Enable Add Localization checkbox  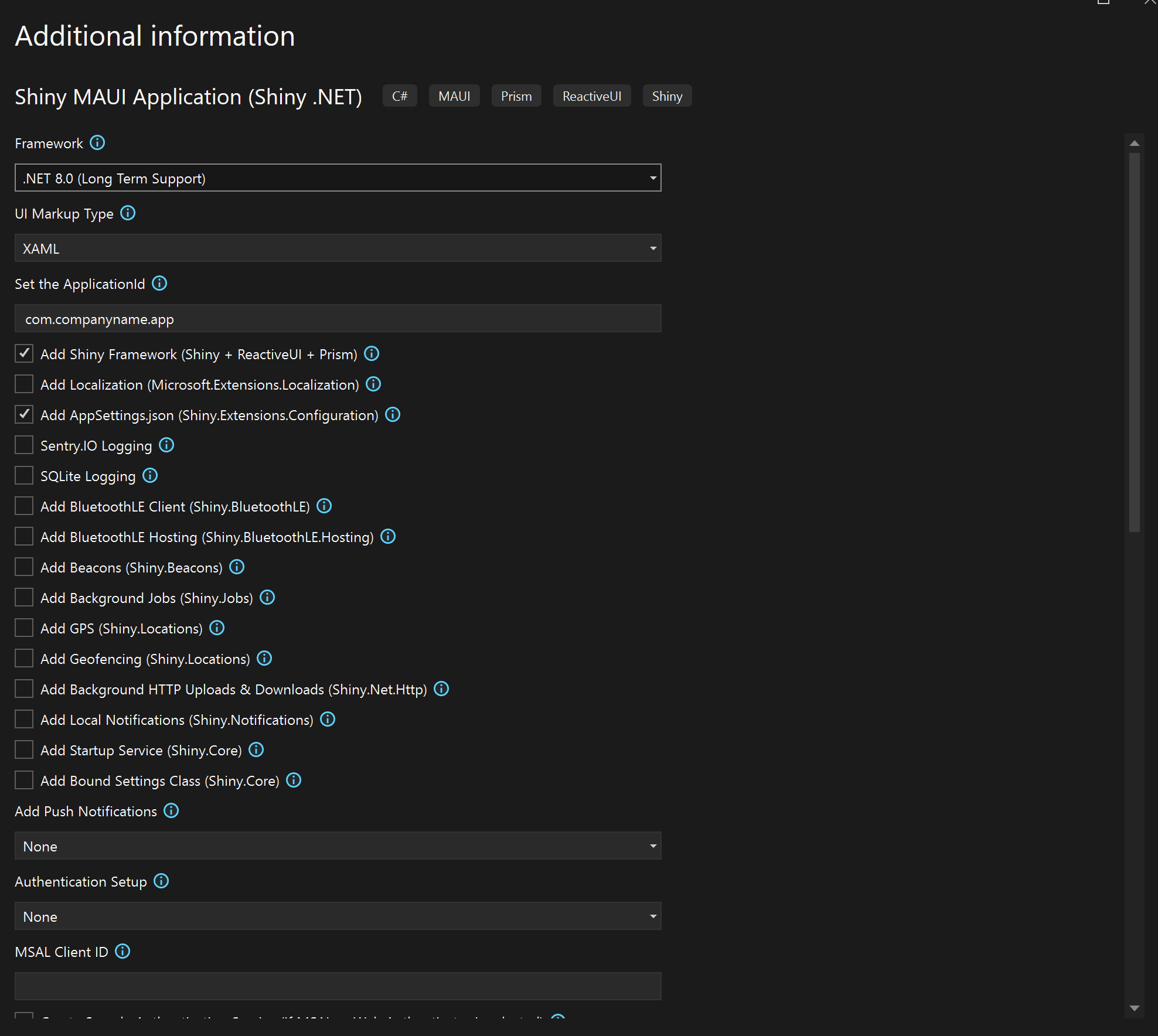click(24, 384)
